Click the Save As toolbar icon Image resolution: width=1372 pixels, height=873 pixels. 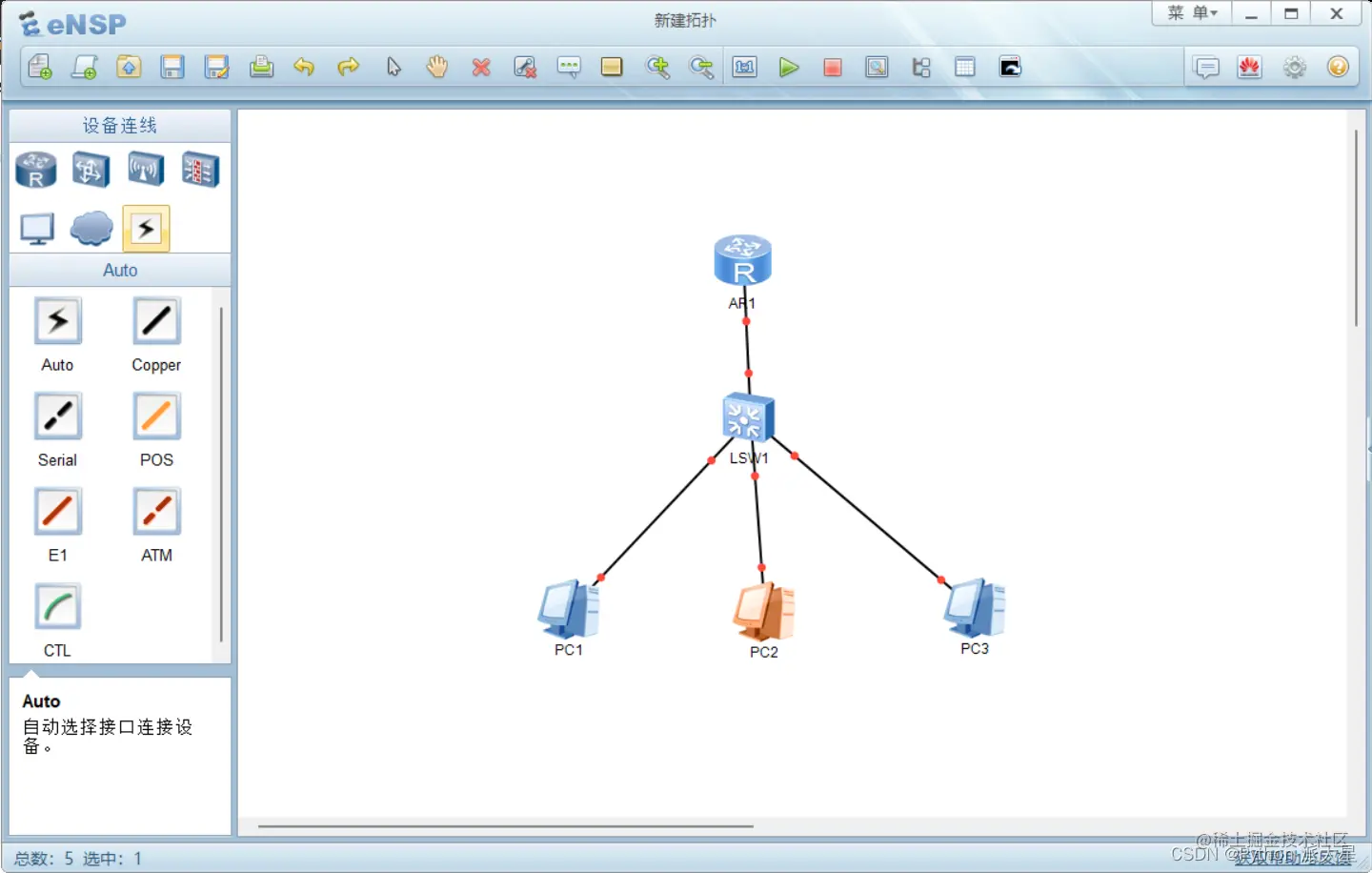217,67
